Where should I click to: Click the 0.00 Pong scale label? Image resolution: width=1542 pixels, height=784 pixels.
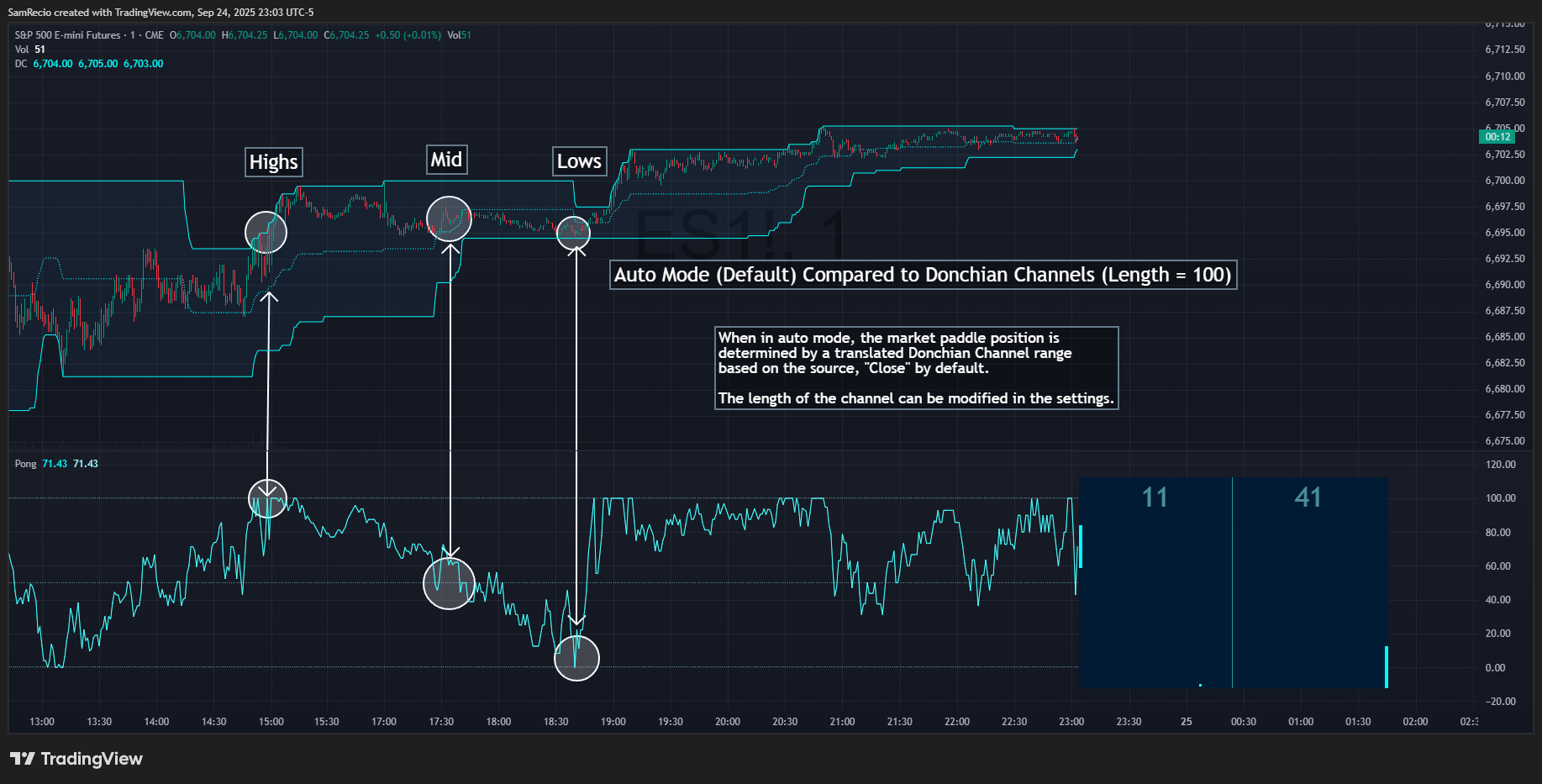click(1496, 668)
